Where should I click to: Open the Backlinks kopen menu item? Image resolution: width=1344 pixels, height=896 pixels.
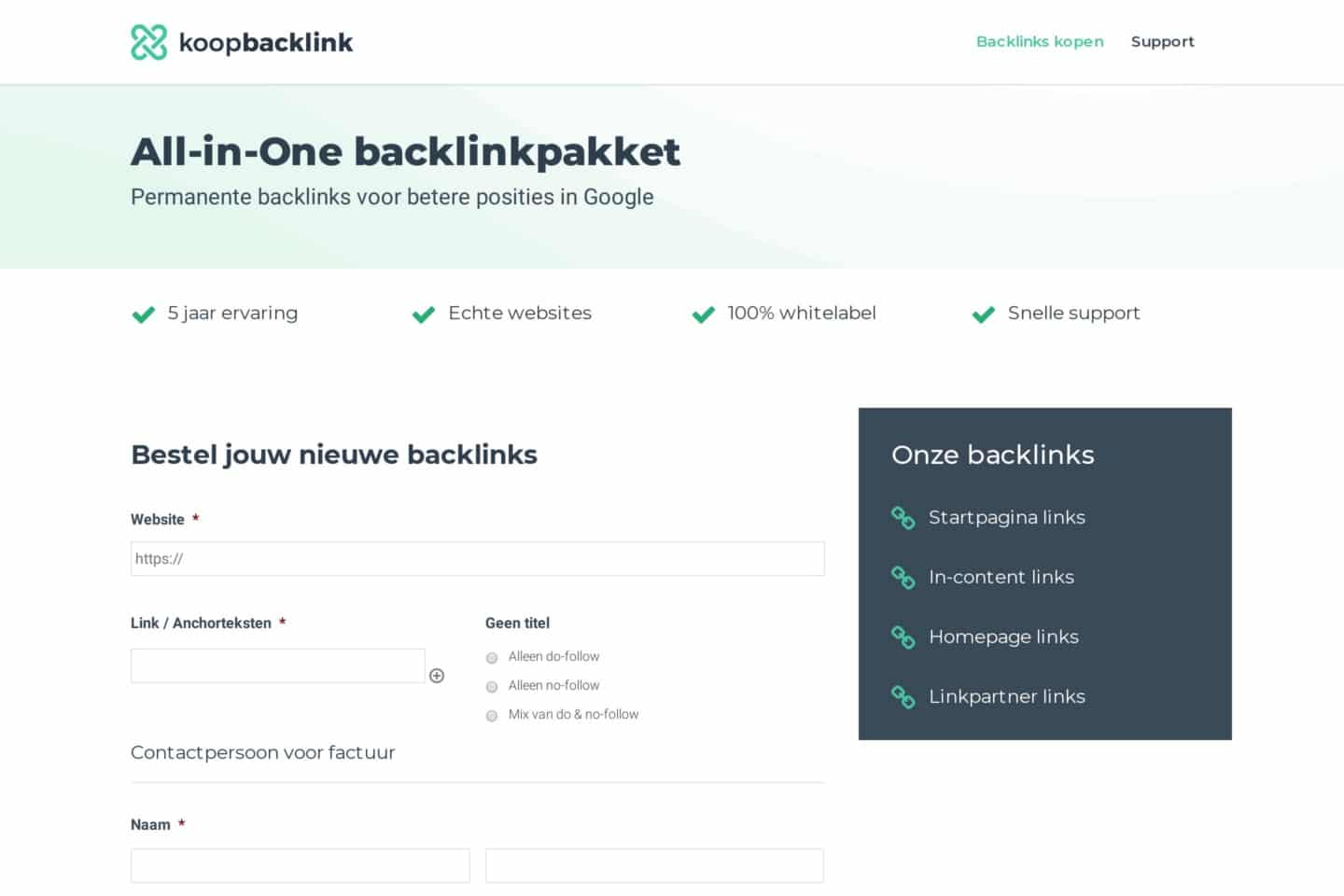(1039, 42)
